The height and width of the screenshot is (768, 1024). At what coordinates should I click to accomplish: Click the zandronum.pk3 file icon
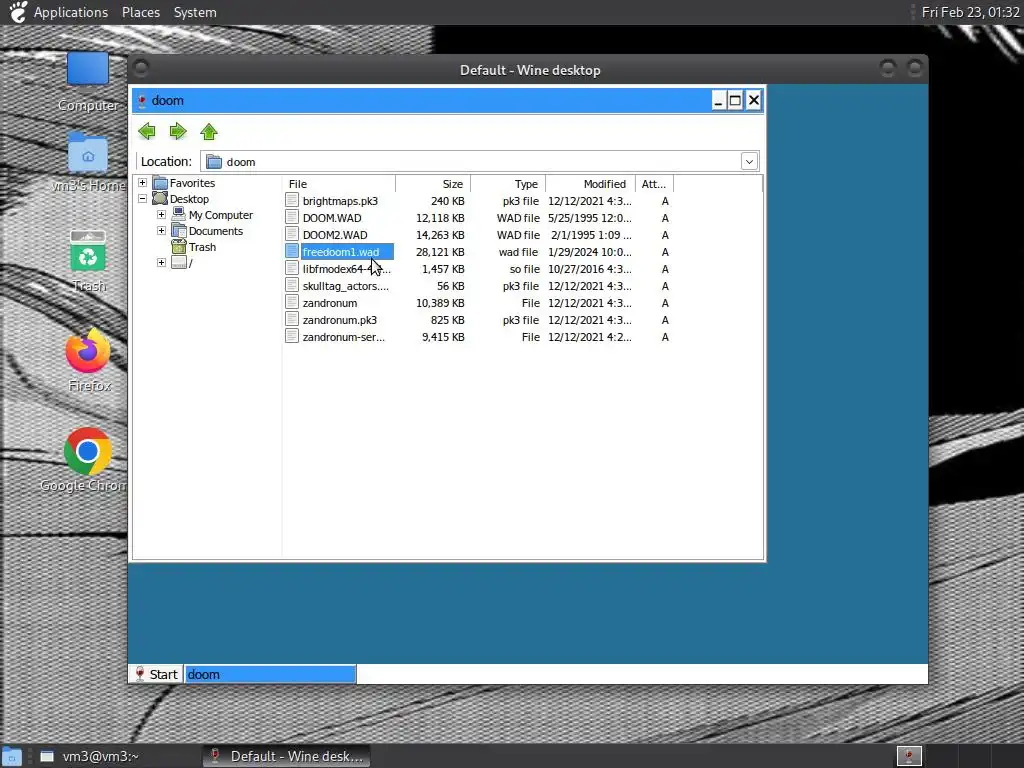click(x=292, y=319)
